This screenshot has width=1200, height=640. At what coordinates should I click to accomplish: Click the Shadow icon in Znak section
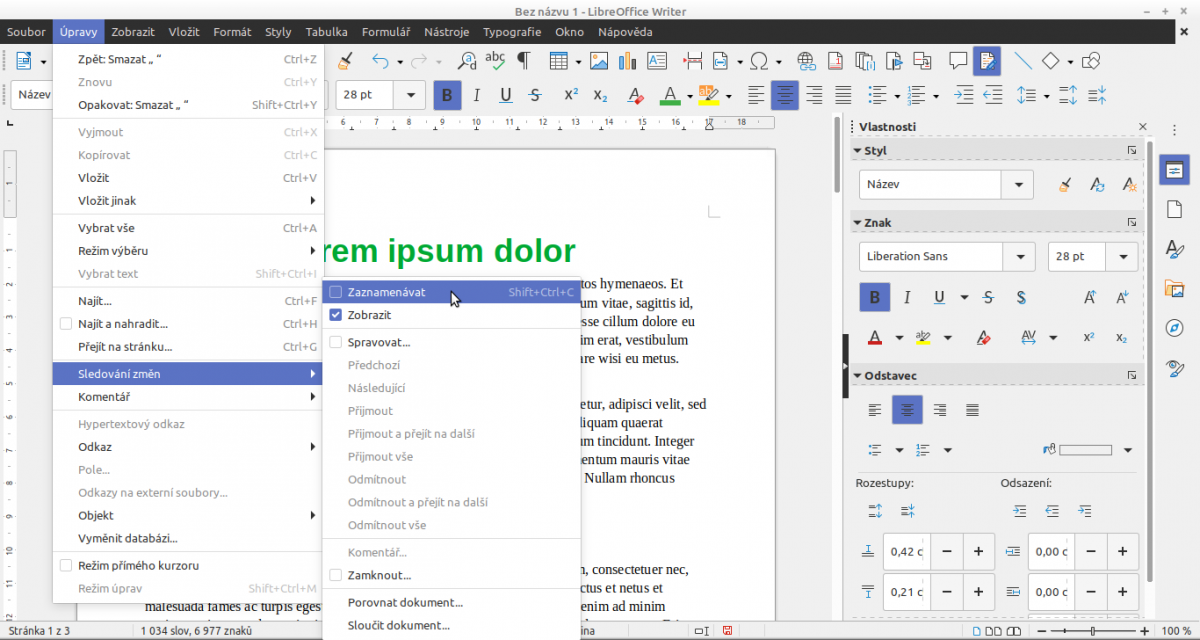tap(1021, 297)
